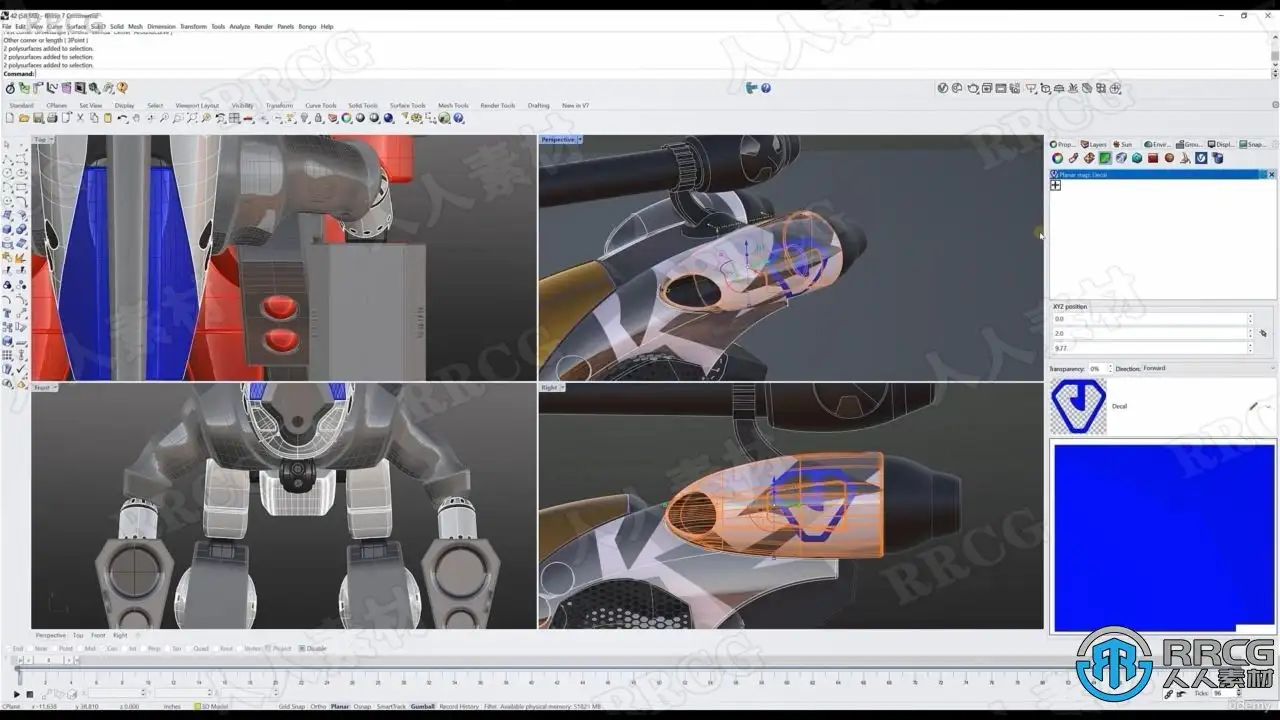The width and height of the screenshot is (1280, 720).
Task: Toggle Grid Snap in the status bar
Action: pos(291,706)
